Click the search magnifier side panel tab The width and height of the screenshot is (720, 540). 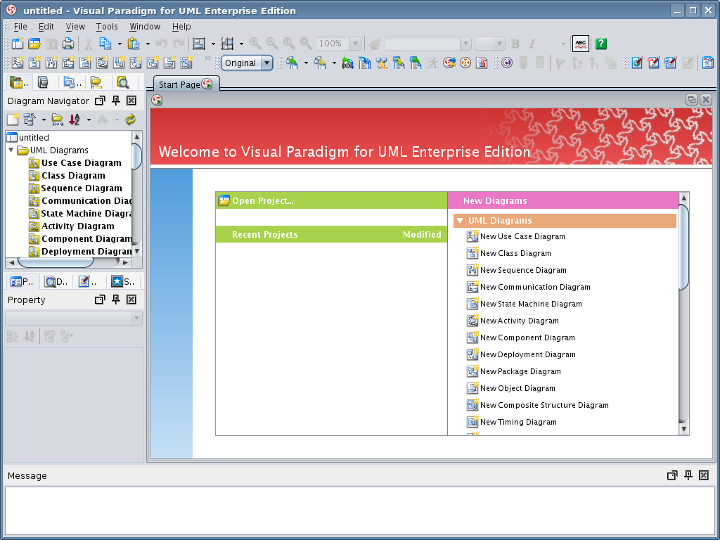point(123,82)
